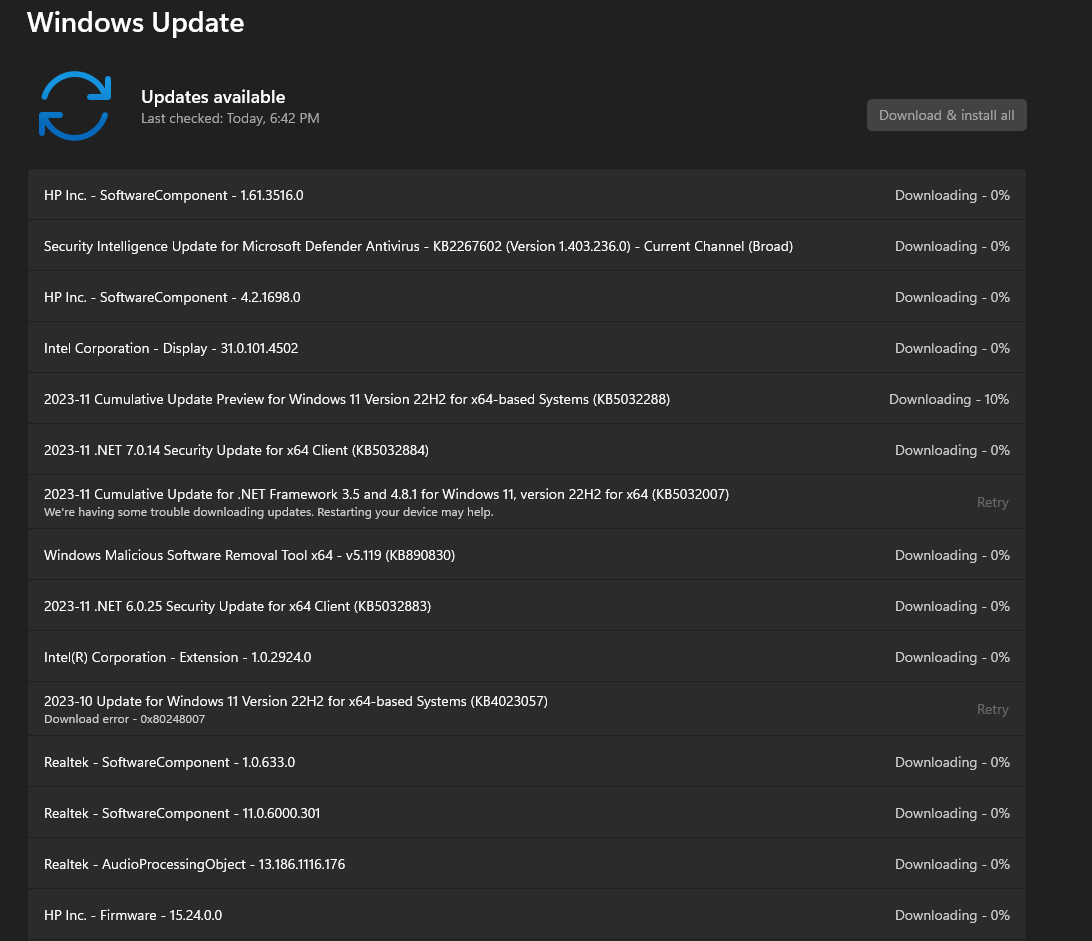The height and width of the screenshot is (941, 1092).
Task: Click Downloading - 0% status for KB890830
Action: [x=952, y=555]
